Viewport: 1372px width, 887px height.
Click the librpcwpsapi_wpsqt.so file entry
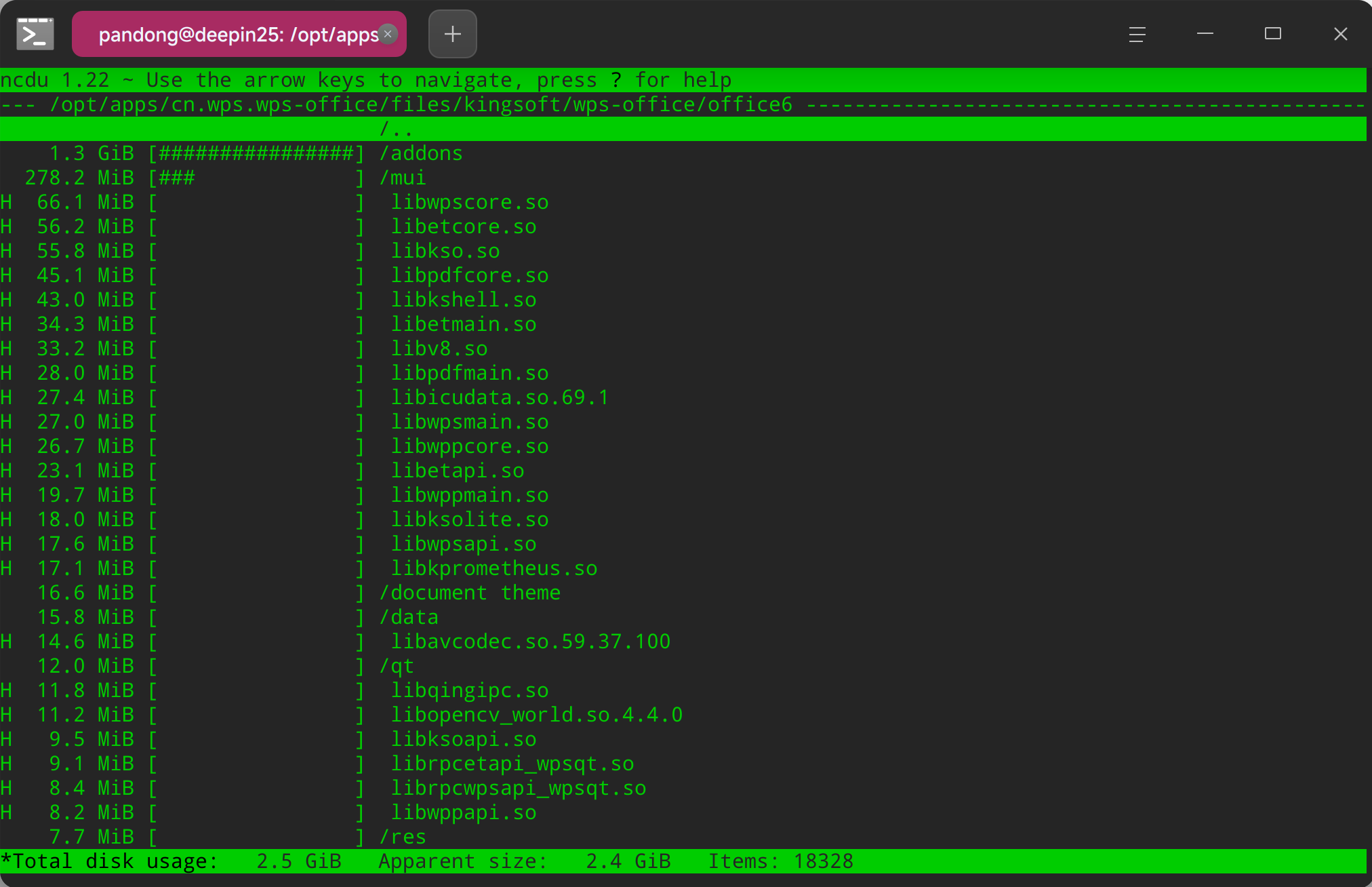pos(519,788)
